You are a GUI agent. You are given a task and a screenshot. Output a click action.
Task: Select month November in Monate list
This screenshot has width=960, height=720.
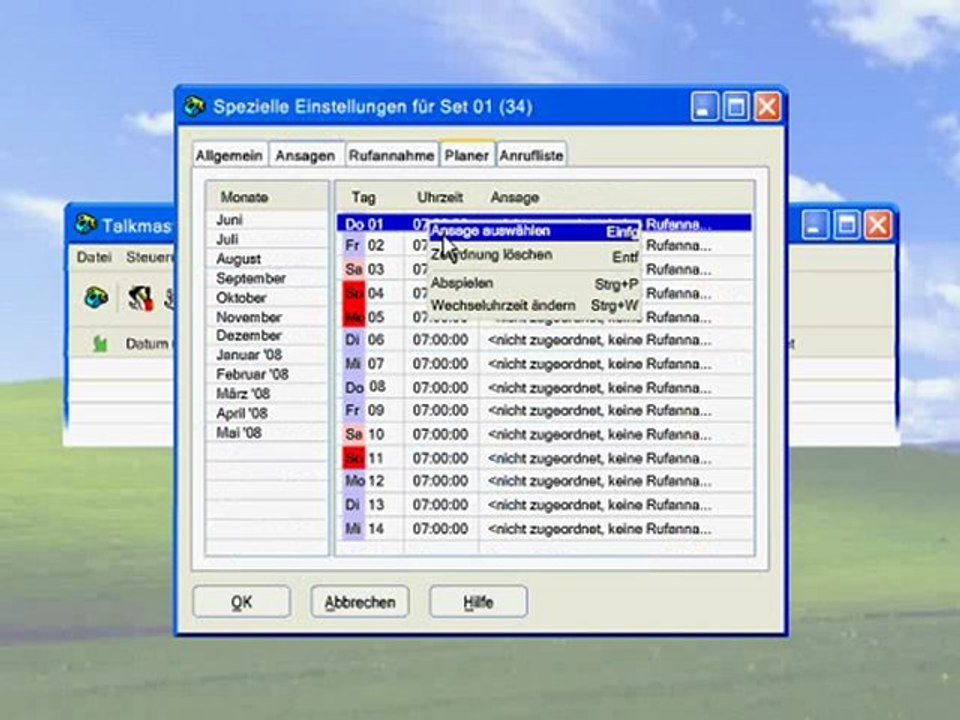[x=268, y=317]
